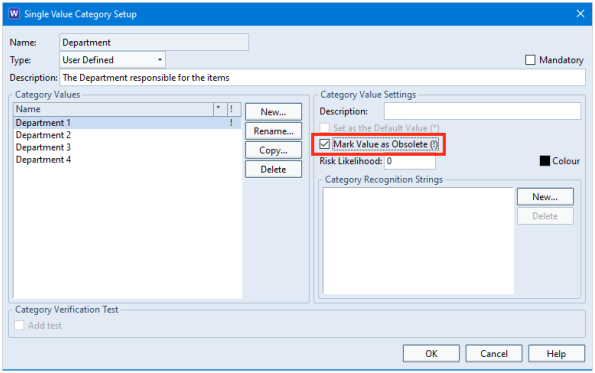
Task: Click the obsolete marker on Department 1 row
Action: 231,123
